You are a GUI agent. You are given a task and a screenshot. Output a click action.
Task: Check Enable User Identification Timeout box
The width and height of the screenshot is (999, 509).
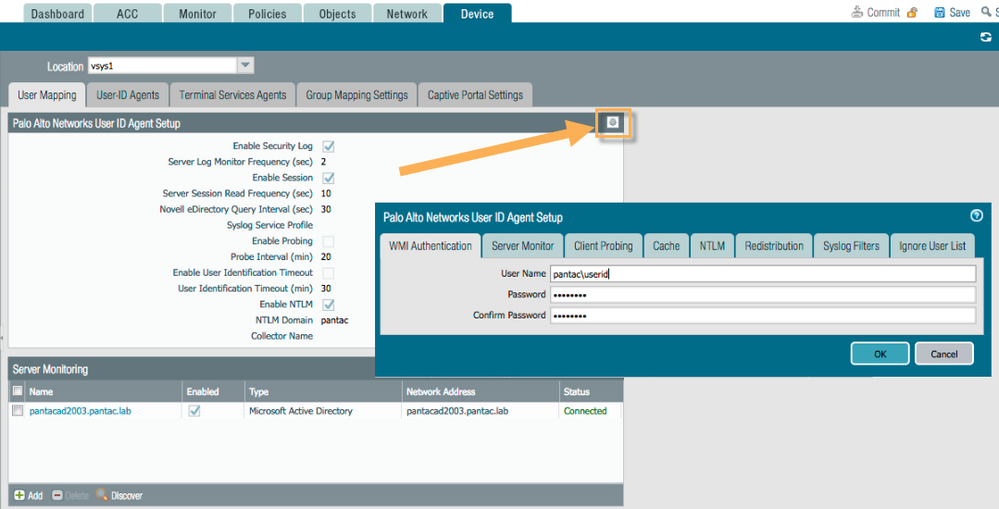(328, 273)
